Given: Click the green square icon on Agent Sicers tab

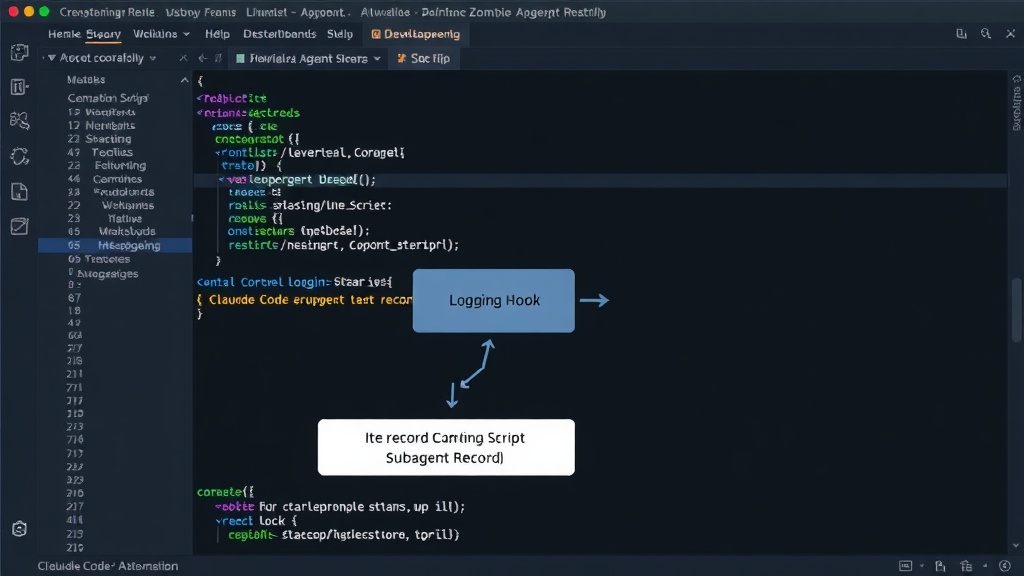Looking at the screenshot, I should (240, 59).
